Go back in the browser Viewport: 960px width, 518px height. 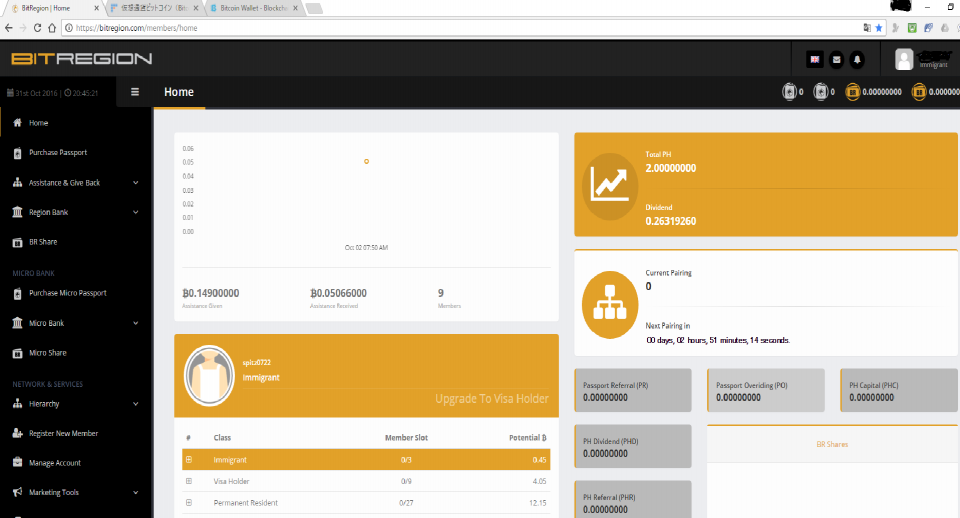(9, 28)
